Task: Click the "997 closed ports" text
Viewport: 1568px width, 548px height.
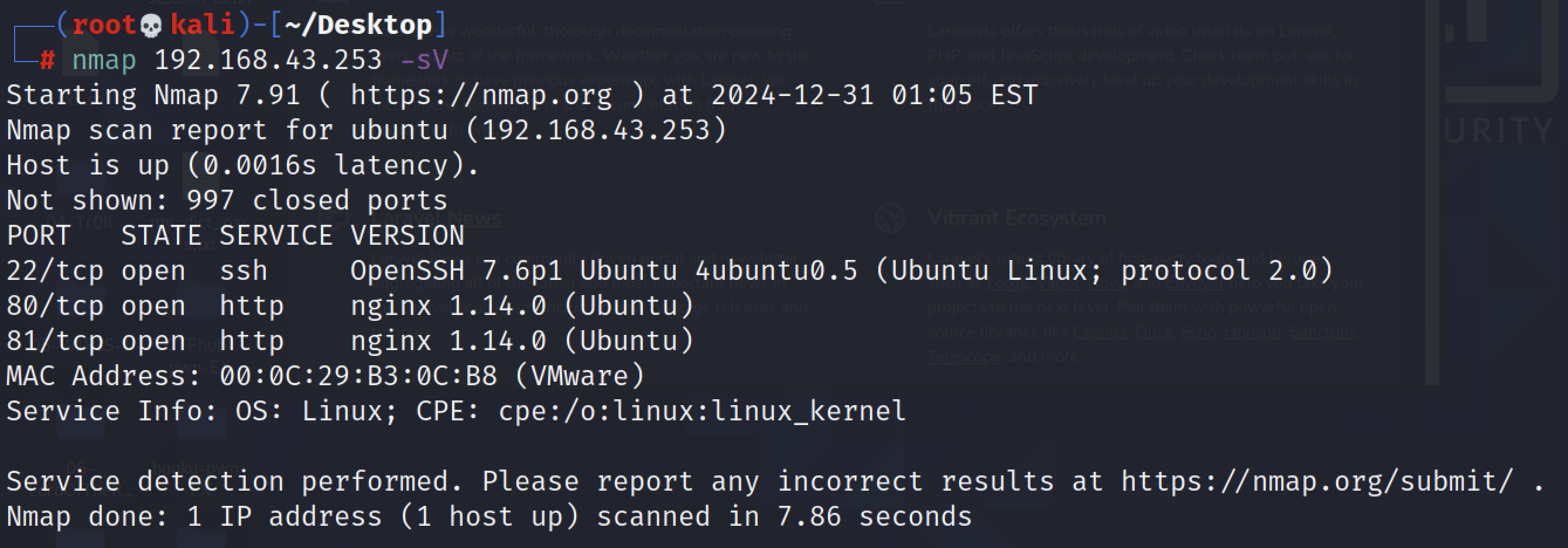Action: 317,201
